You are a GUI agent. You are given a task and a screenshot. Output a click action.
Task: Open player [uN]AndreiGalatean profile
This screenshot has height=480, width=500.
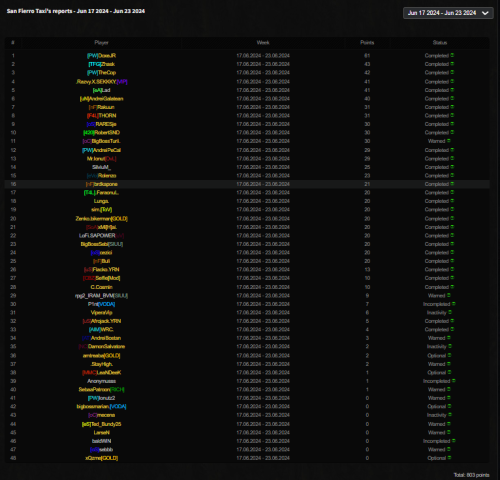(101, 99)
